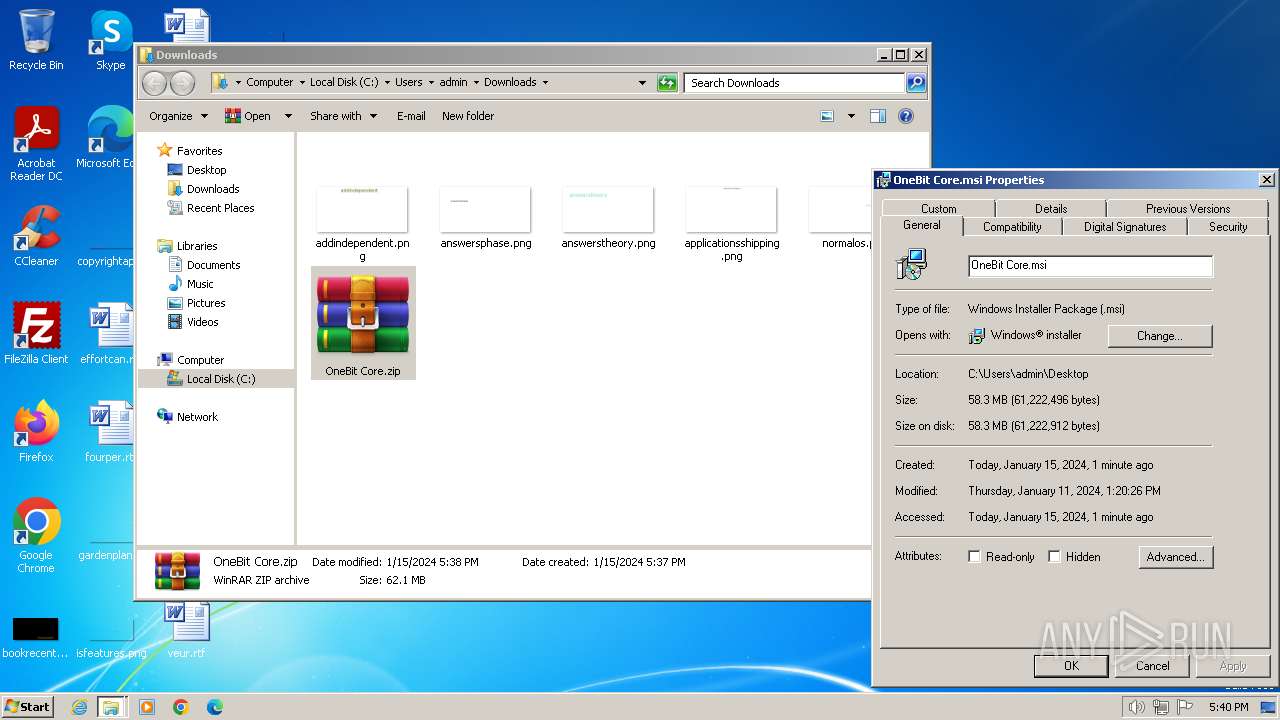This screenshot has height=720, width=1280.
Task: Select the applicationsshipping.png file
Action: (732, 224)
